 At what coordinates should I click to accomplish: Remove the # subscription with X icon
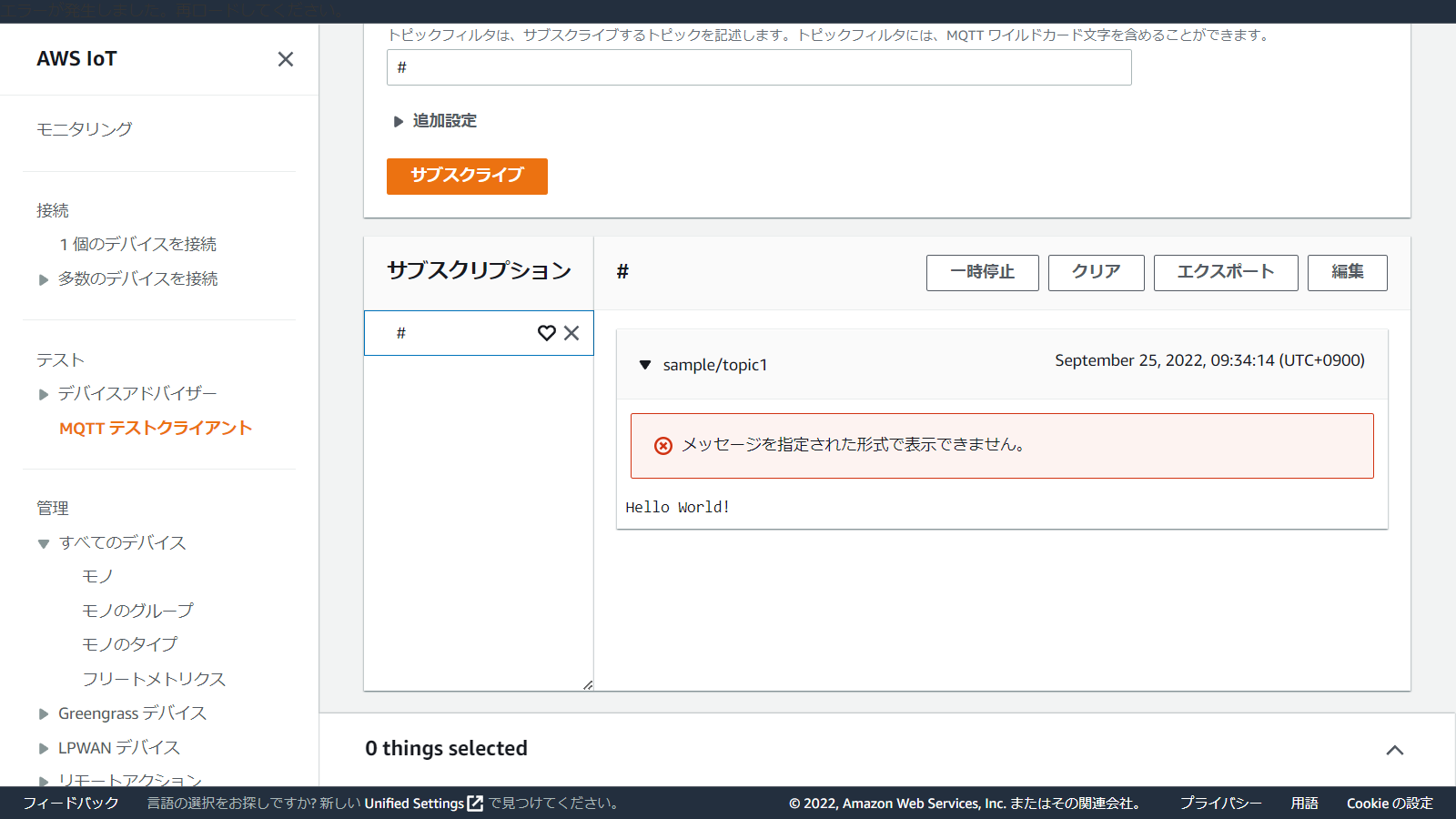click(571, 333)
